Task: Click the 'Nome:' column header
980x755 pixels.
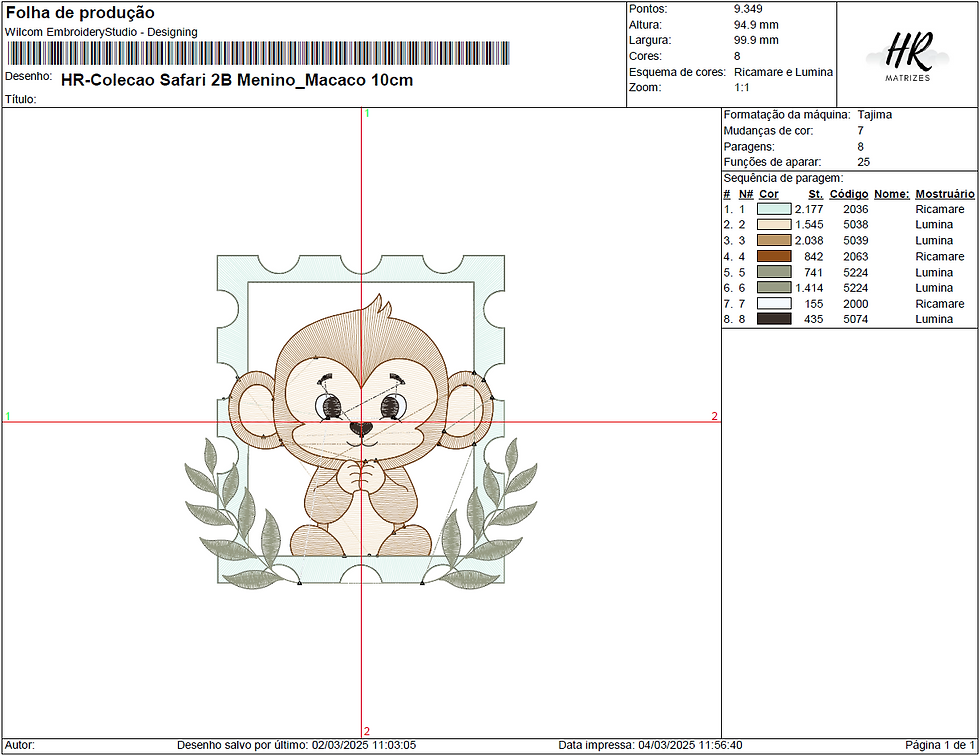Action: [892, 194]
